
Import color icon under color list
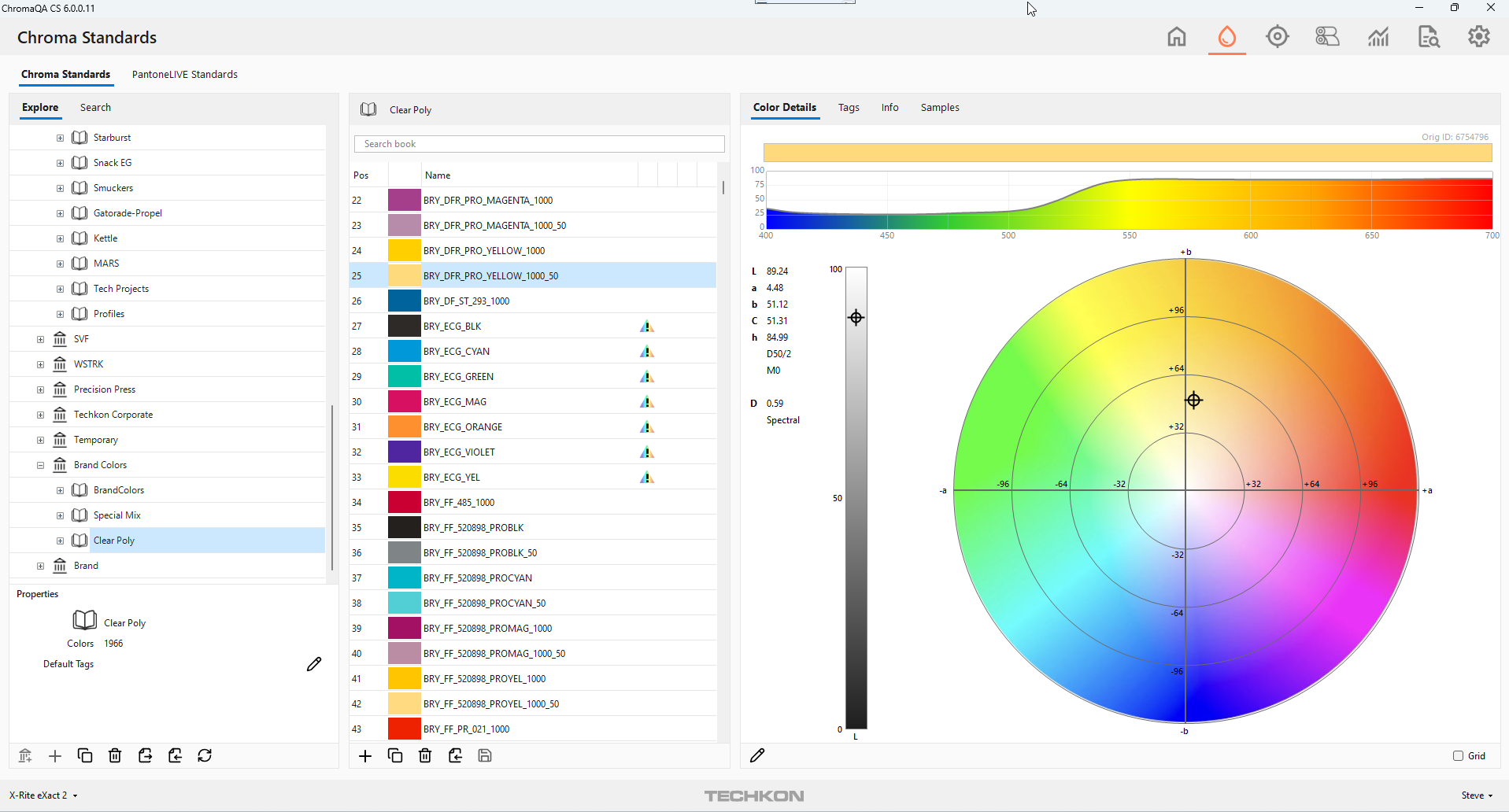pyautogui.click(x=455, y=755)
